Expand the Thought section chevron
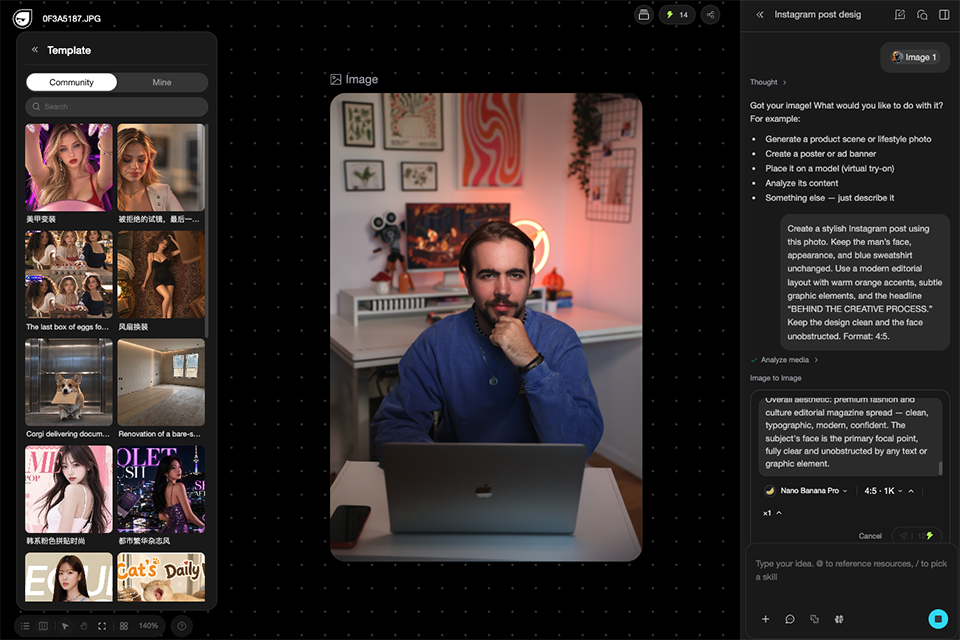Viewport: 960px width, 640px height. click(784, 82)
